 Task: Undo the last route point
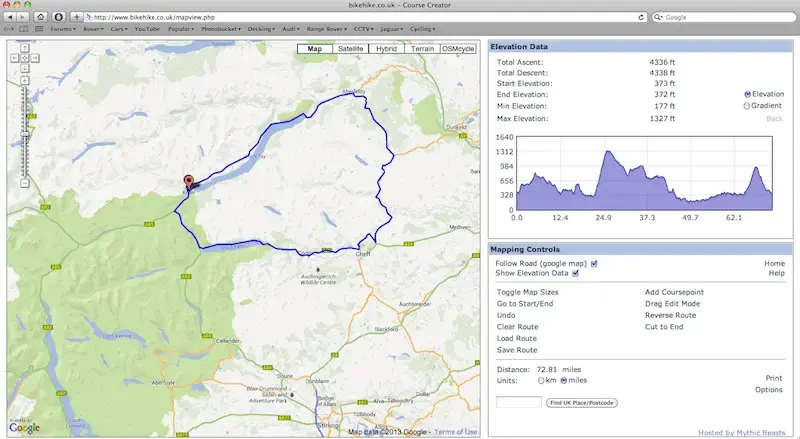(x=506, y=315)
